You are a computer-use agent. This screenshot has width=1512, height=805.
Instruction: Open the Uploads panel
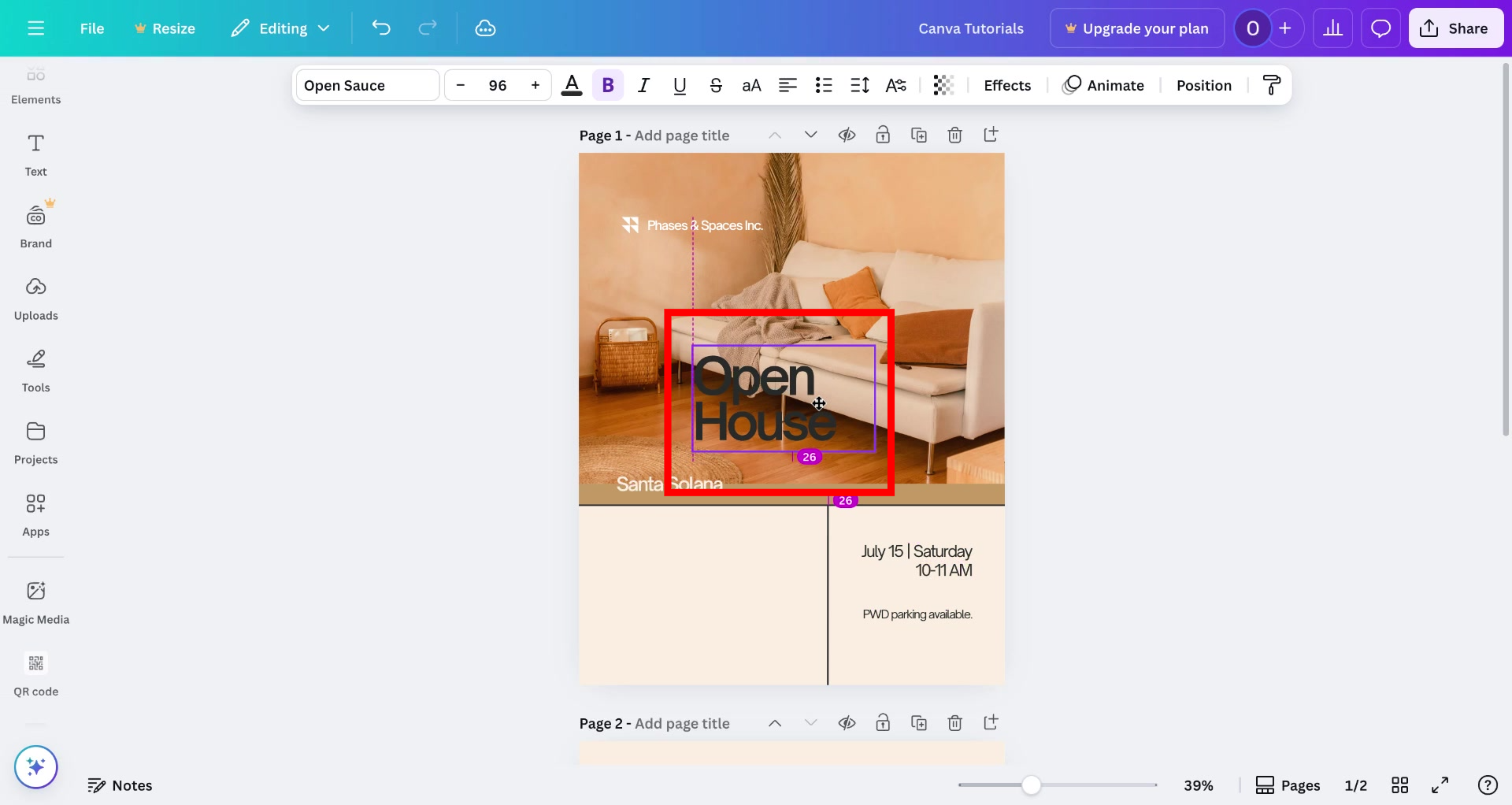pyautogui.click(x=35, y=297)
